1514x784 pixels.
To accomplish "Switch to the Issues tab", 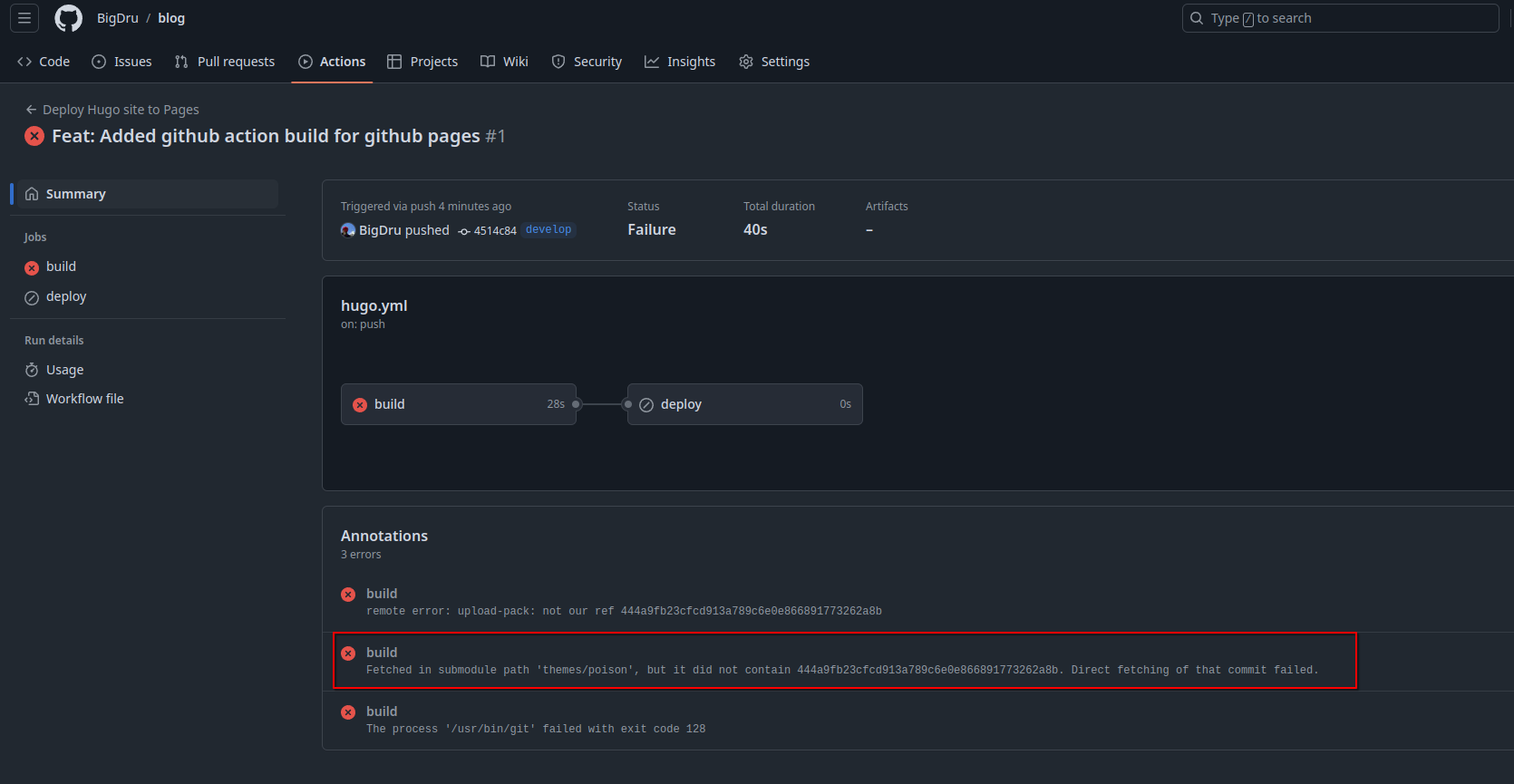I will point(121,62).
